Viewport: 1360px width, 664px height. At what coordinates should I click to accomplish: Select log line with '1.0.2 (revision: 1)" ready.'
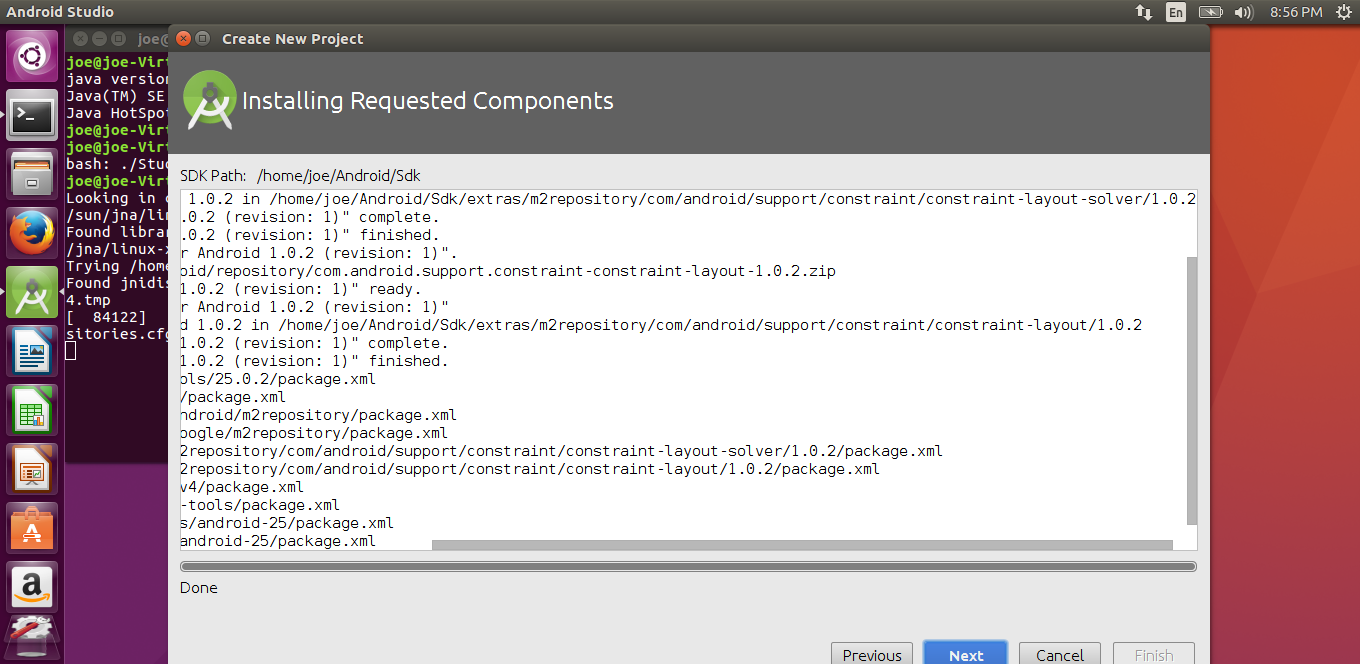pos(300,289)
